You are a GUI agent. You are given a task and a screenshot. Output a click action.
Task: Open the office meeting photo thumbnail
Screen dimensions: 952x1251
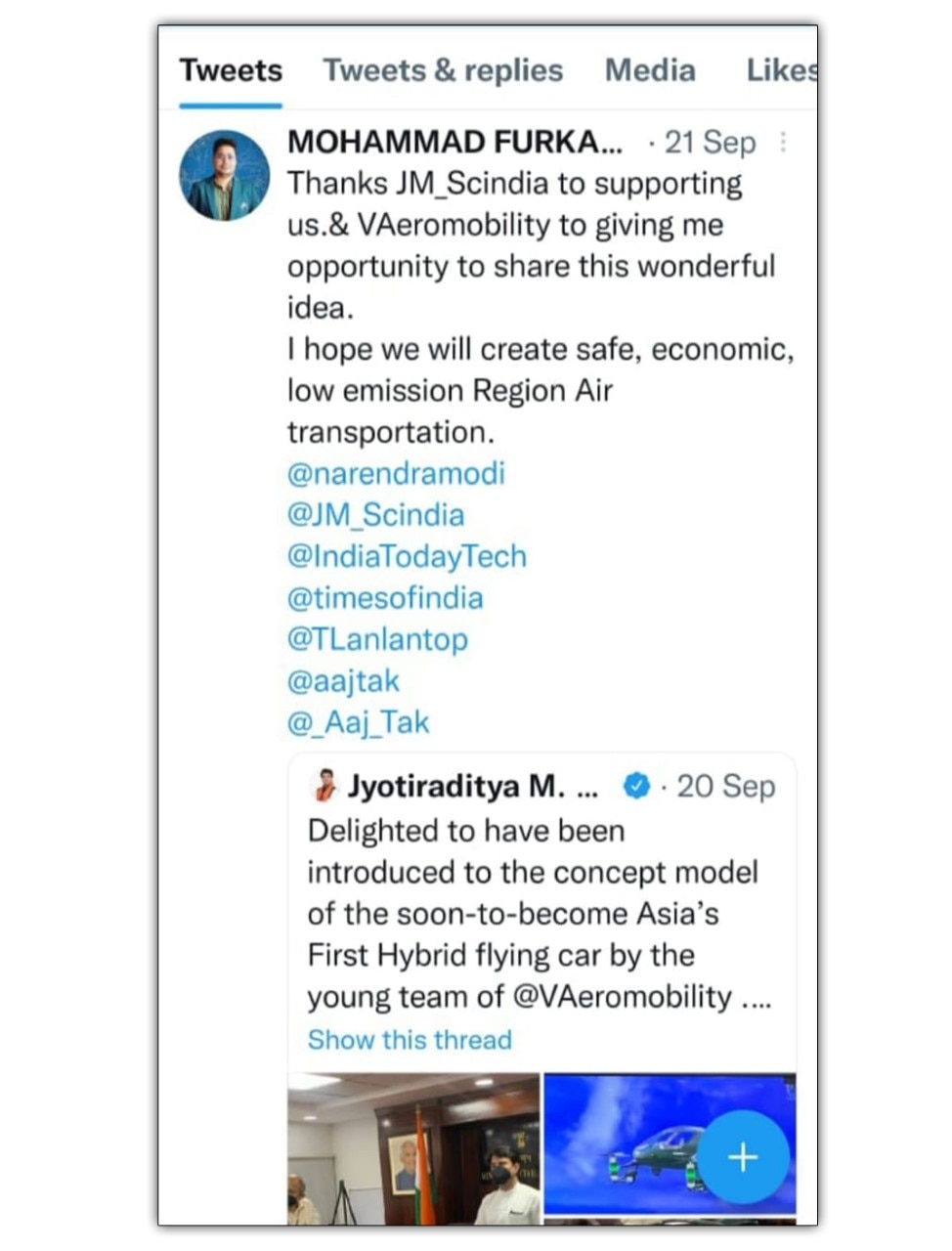413,1148
